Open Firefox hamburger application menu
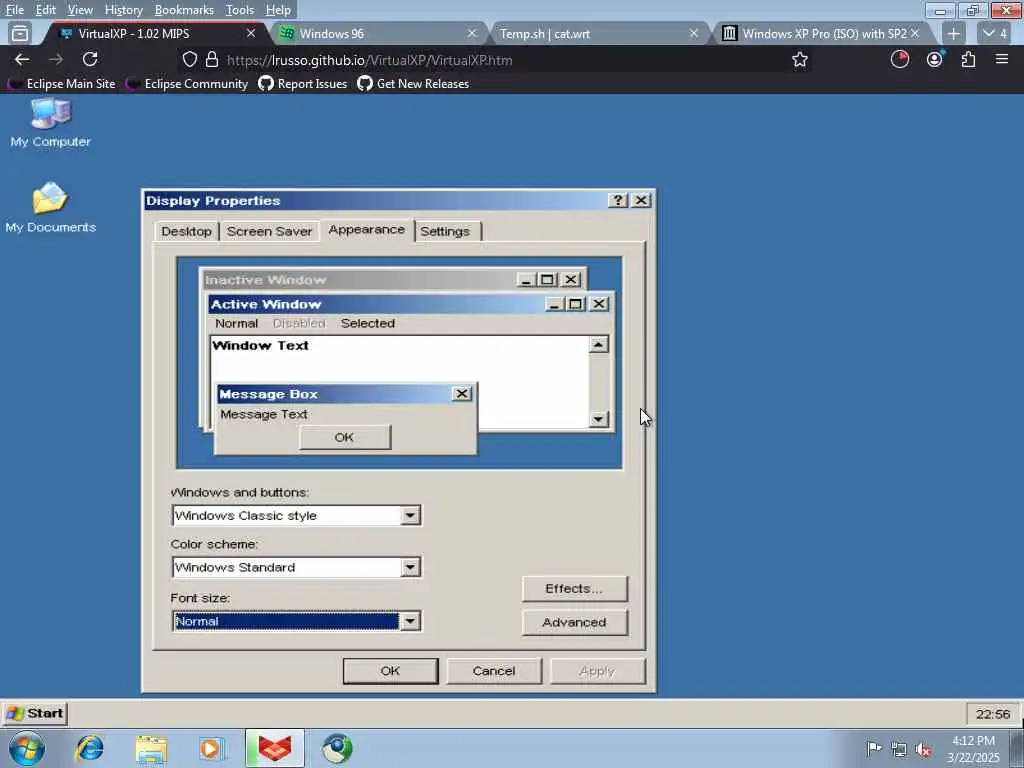The image size is (1024, 768). pyautogui.click(x=1002, y=59)
